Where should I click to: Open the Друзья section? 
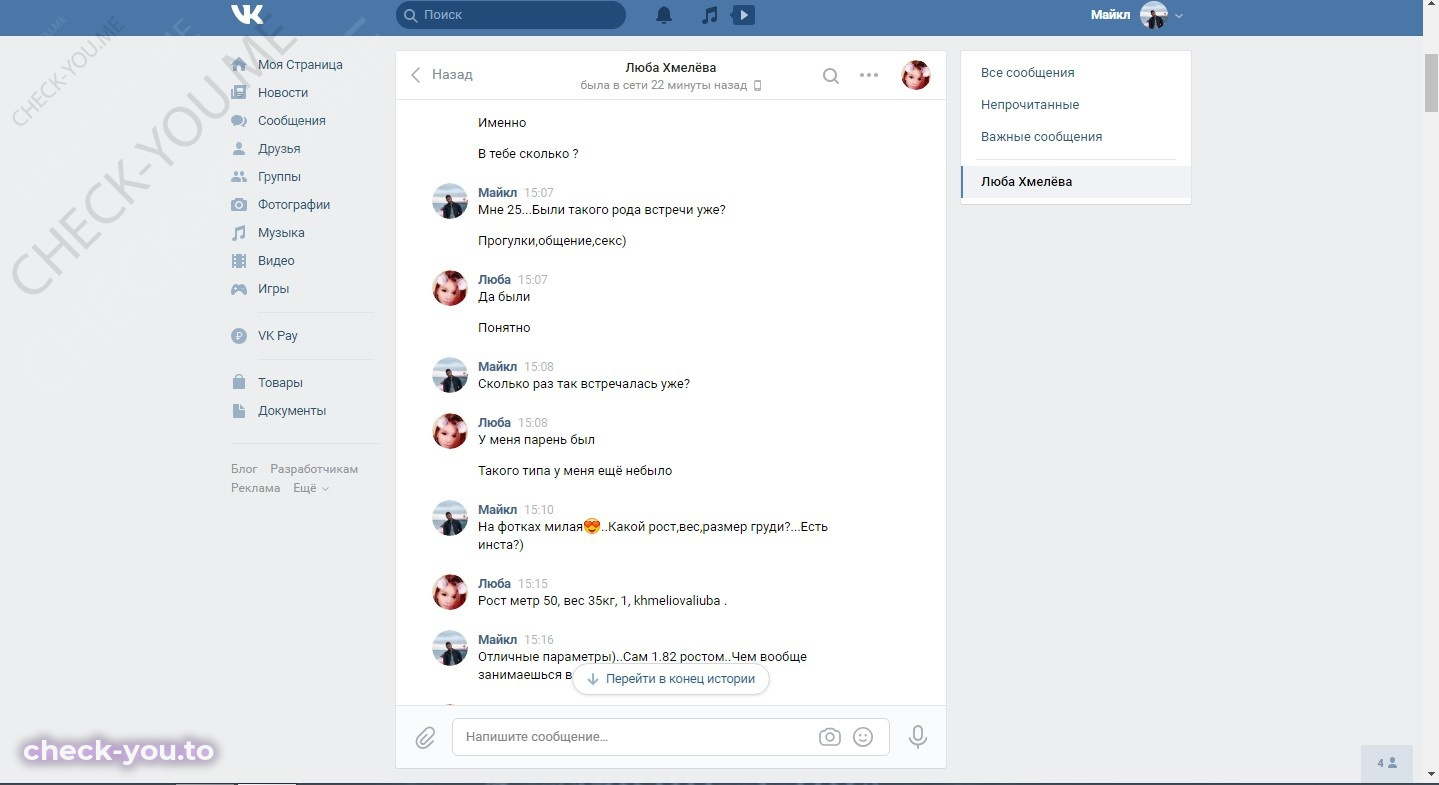point(279,149)
